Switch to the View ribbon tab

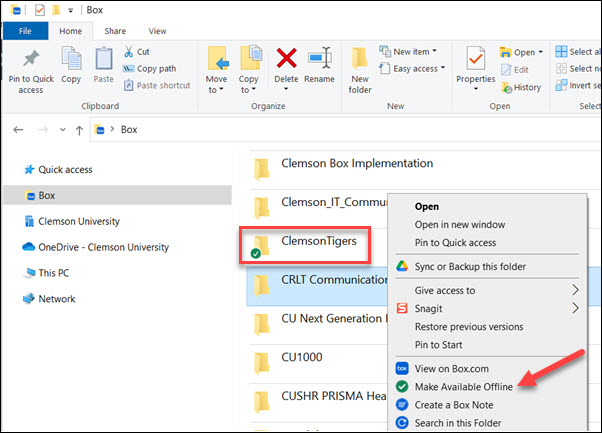[157, 31]
